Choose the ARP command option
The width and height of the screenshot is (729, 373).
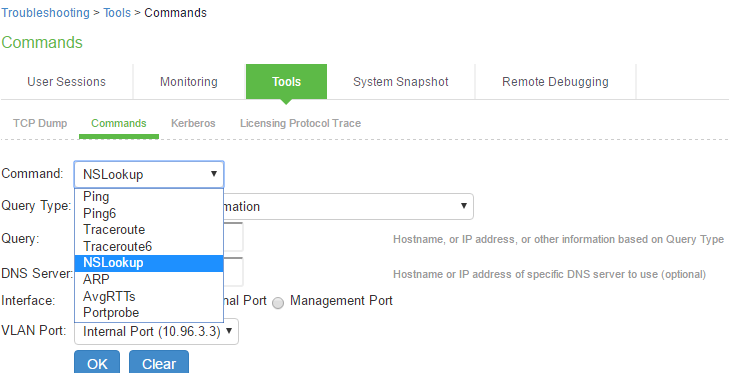149,280
